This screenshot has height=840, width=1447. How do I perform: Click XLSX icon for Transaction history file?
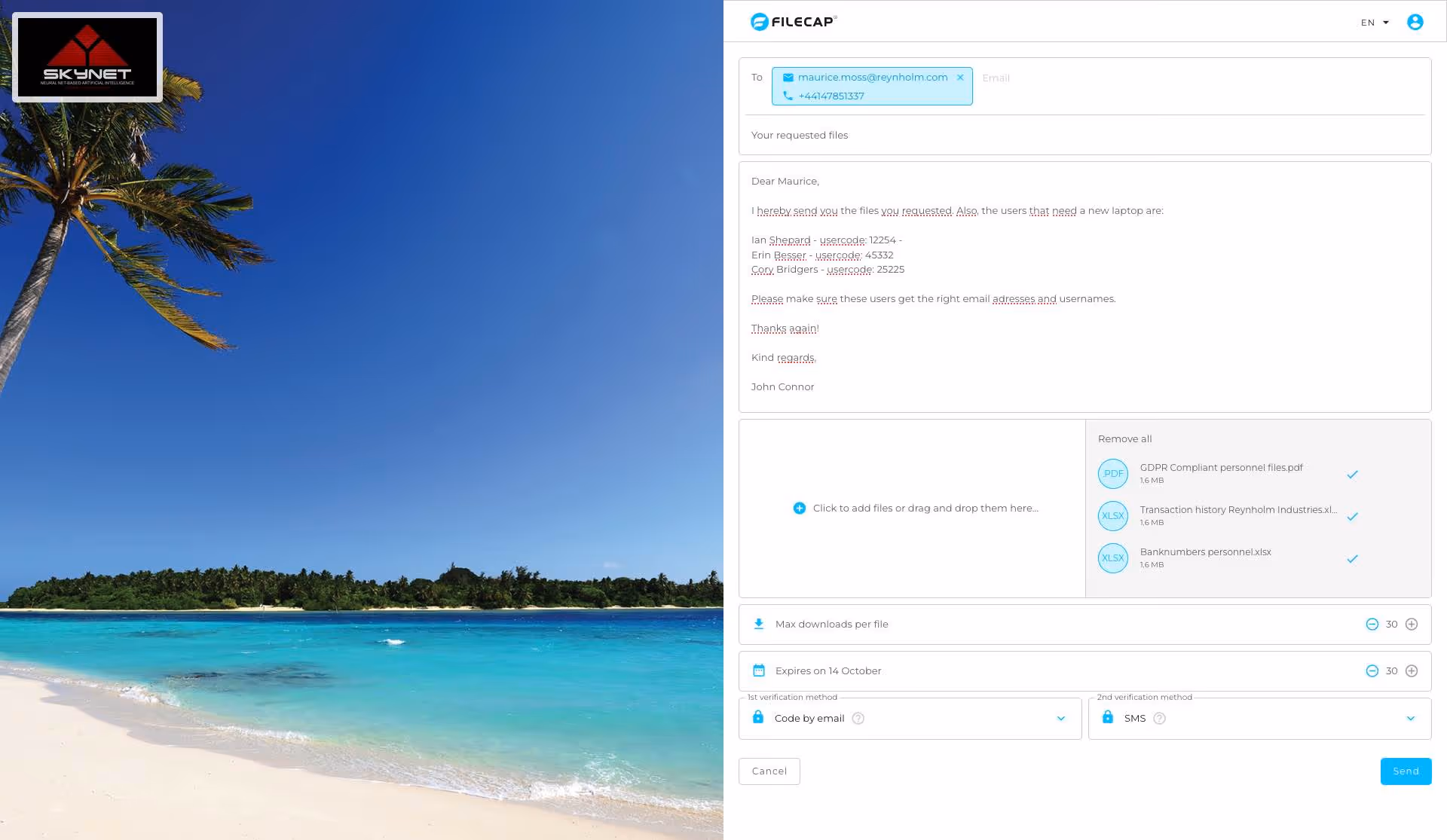pyautogui.click(x=1113, y=516)
